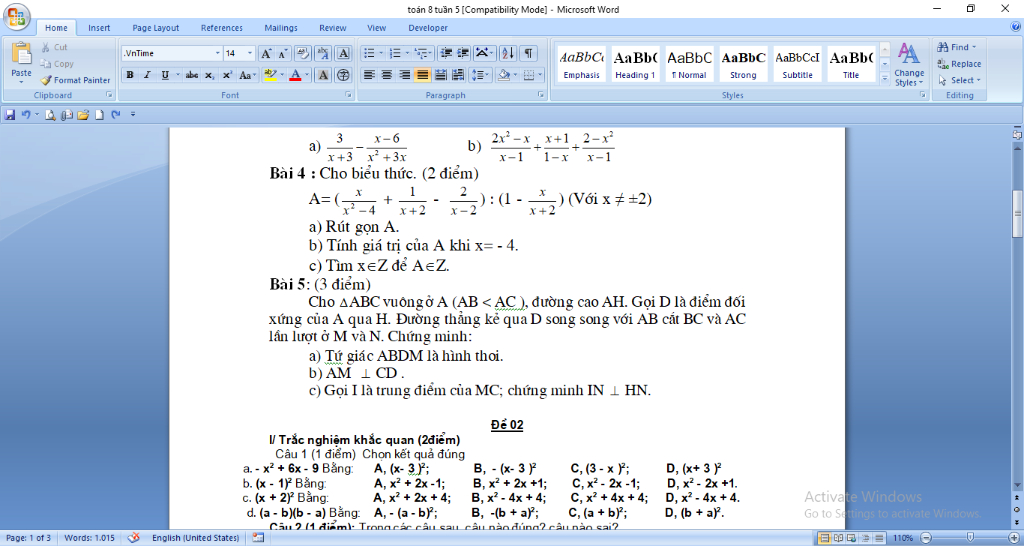Click the Paste clipboard icon
This screenshot has width=1024, height=546.
22,54
